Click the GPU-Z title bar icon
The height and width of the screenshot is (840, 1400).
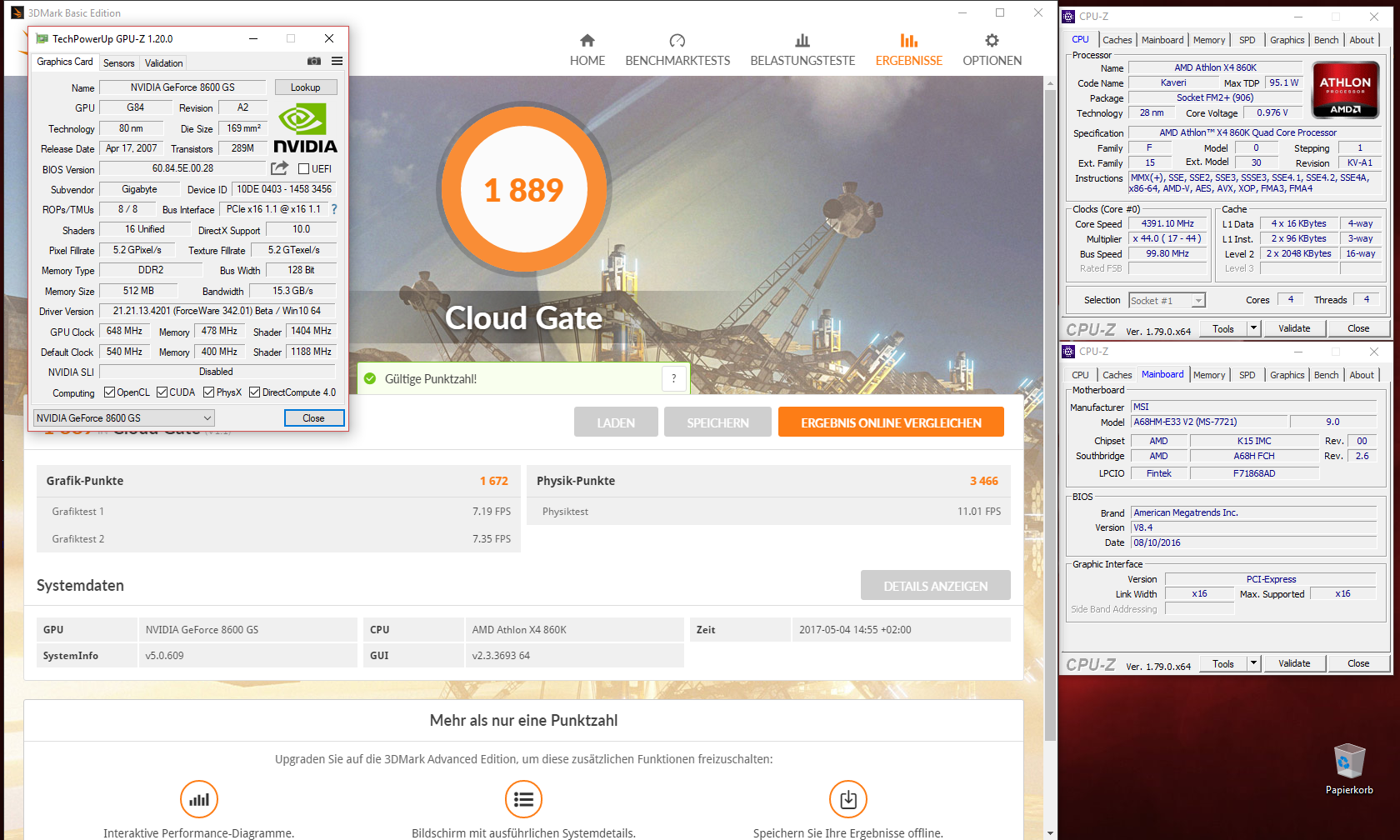[42, 38]
